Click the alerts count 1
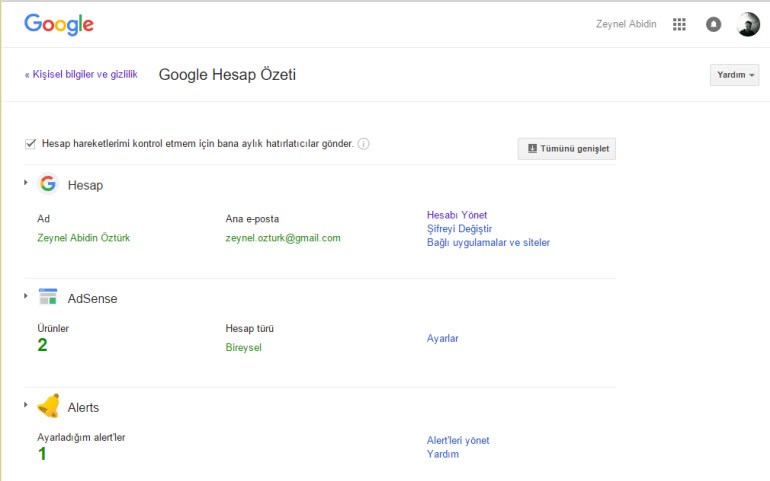Viewport: 770px width, 481px height. click(x=42, y=453)
